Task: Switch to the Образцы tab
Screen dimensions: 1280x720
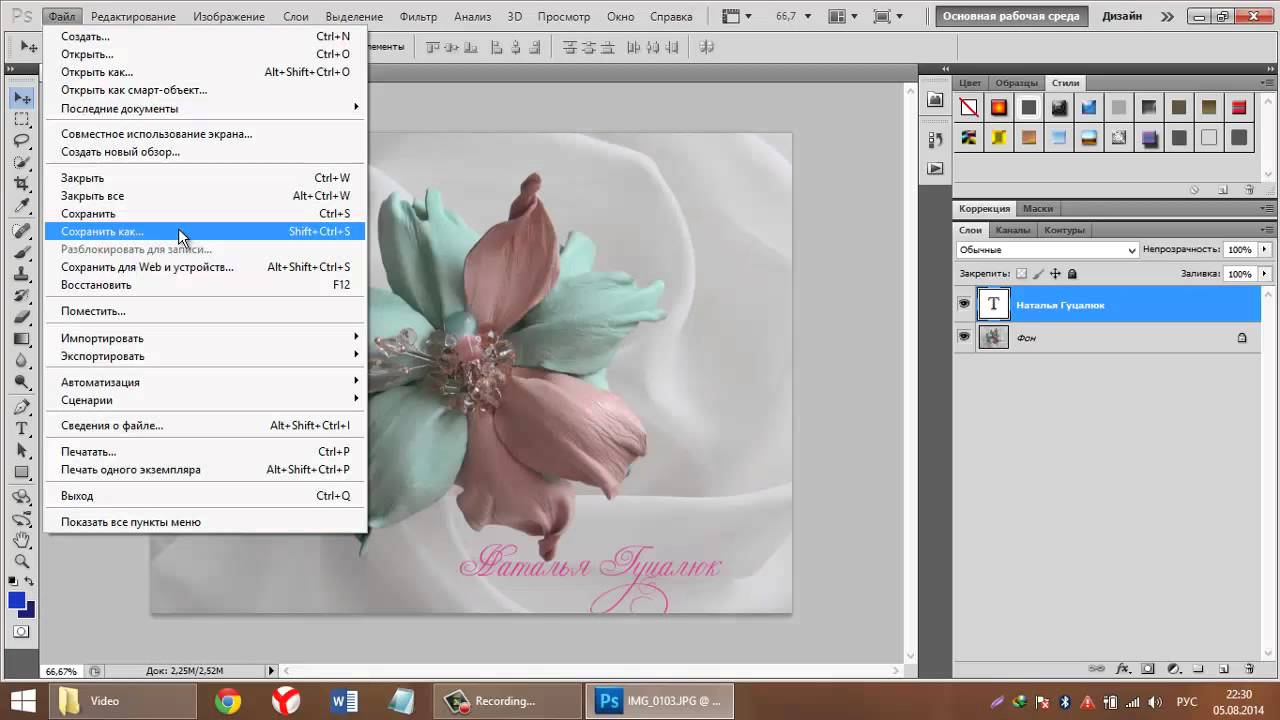Action: click(1017, 83)
